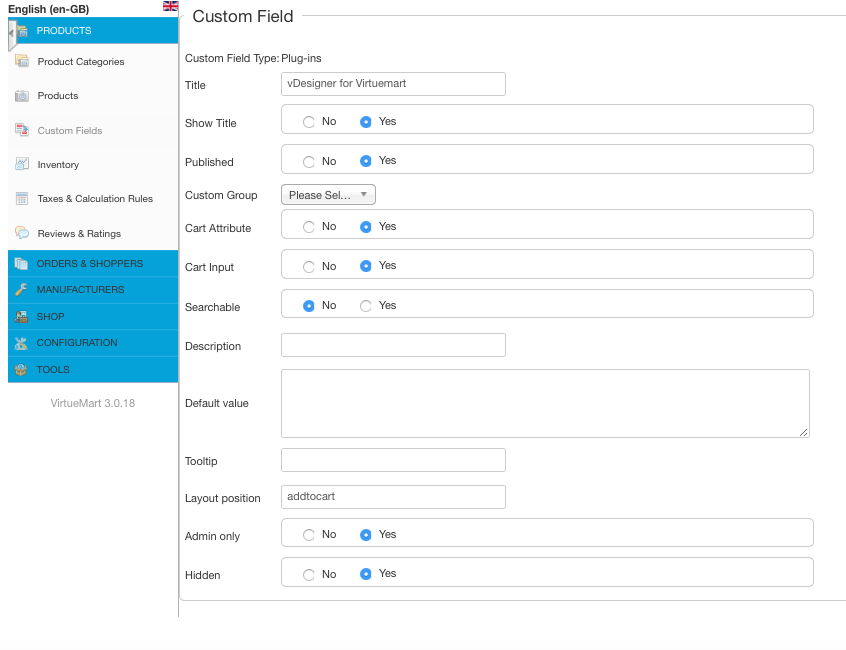Click the Inventory chart icon
The width and height of the screenshot is (846, 650).
click(22, 164)
